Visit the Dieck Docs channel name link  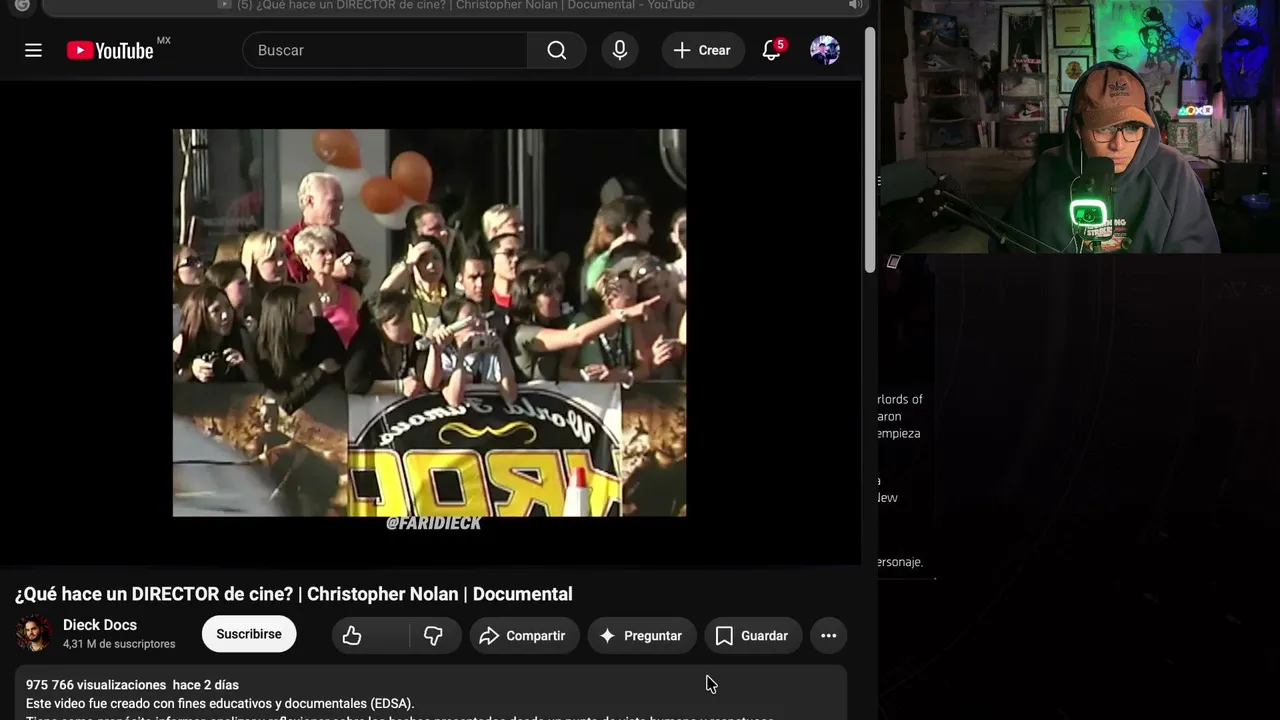coord(100,625)
